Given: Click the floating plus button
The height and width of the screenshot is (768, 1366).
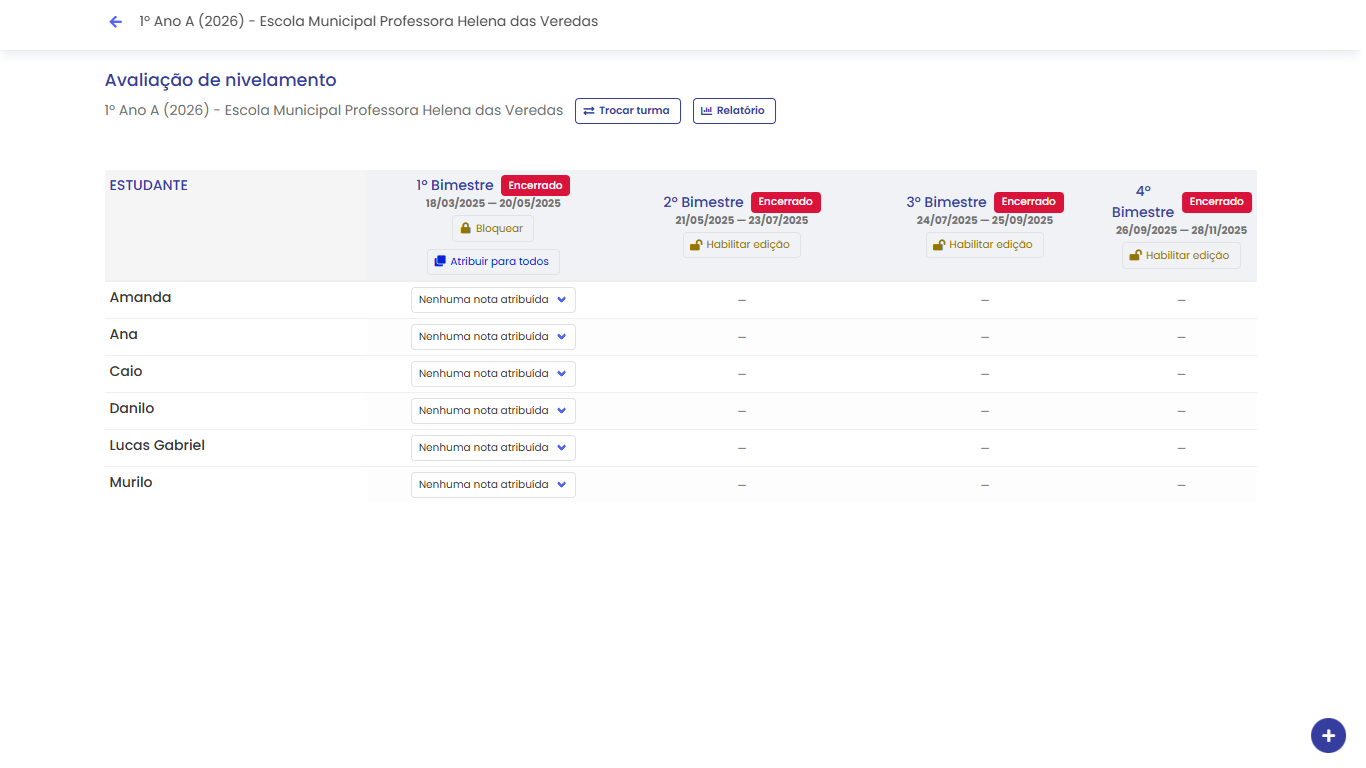Looking at the screenshot, I should [1328, 735].
